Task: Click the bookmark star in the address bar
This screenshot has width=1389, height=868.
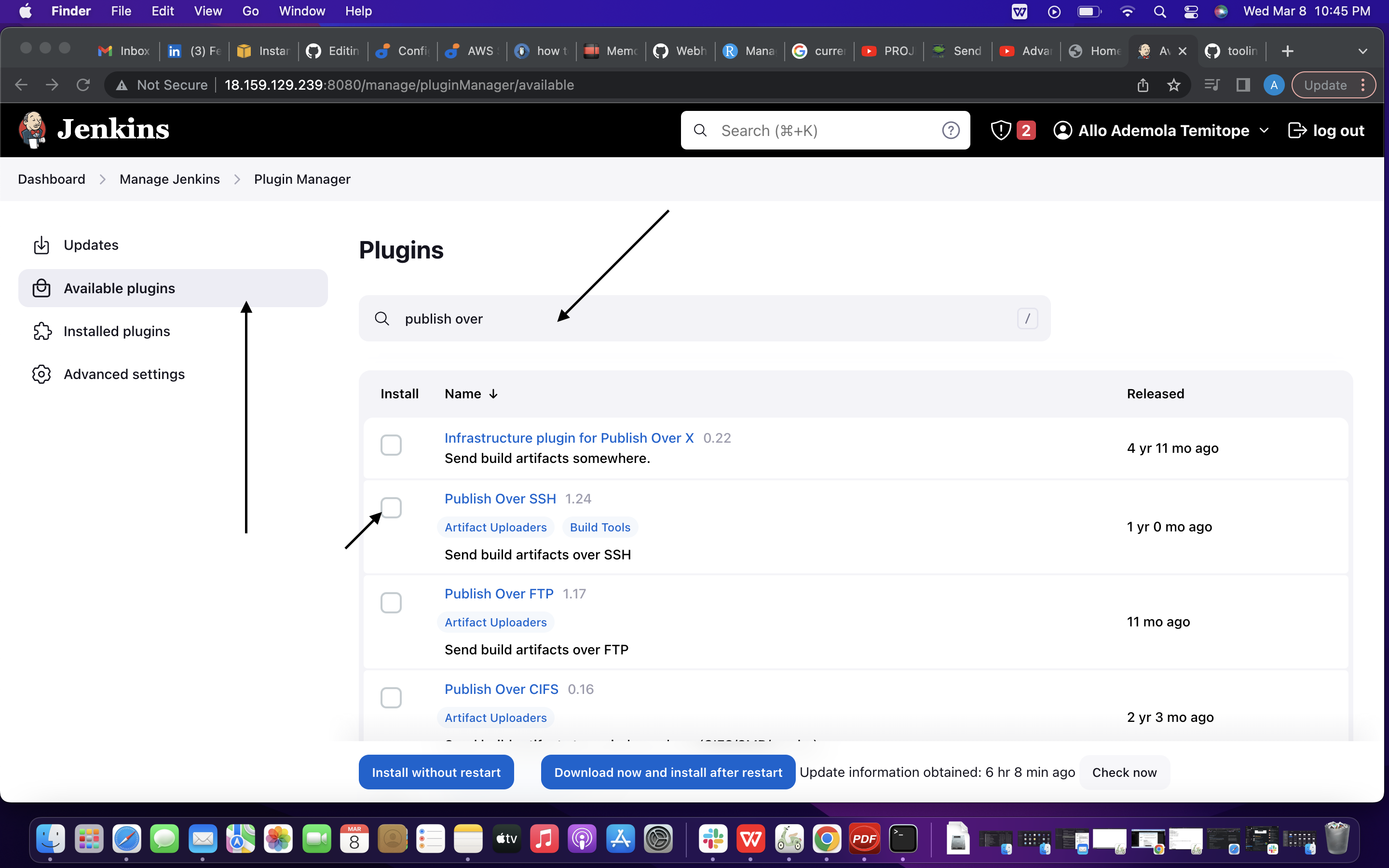Action: click(1174, 84)
